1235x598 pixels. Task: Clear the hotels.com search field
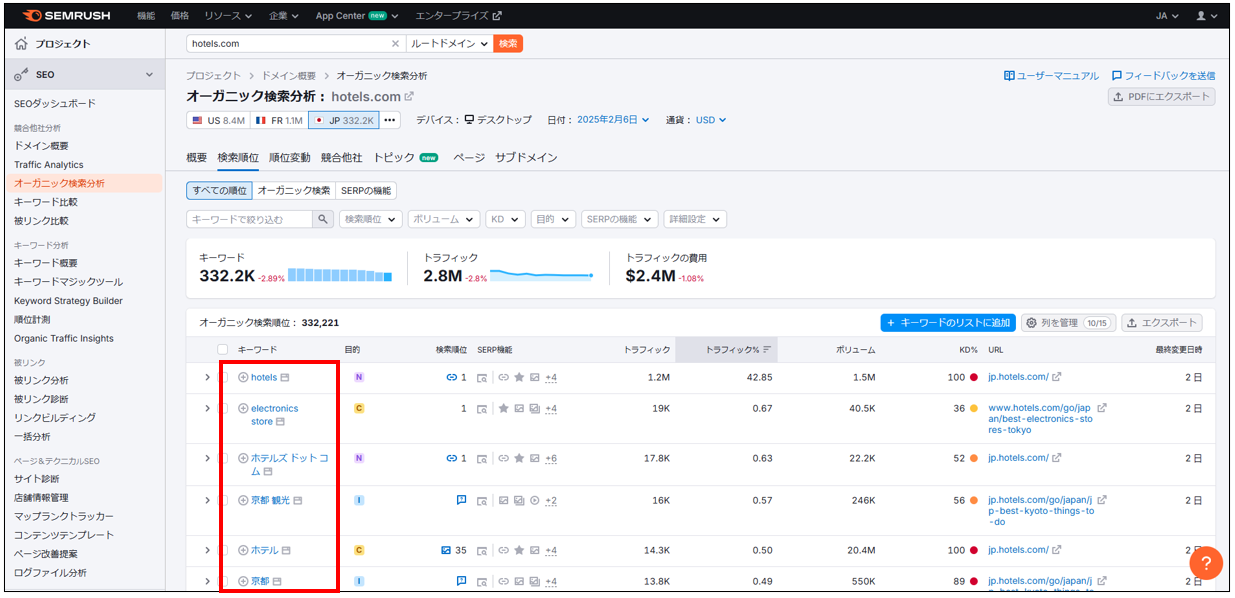(395, 44)
